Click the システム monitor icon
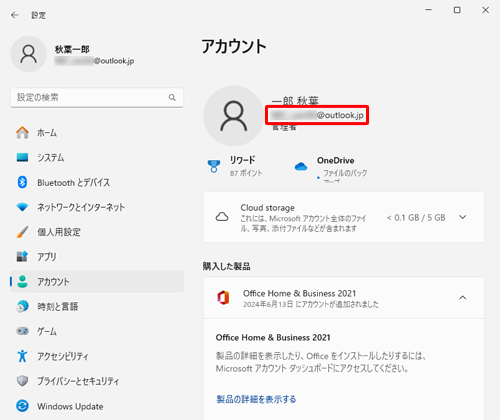This screenshot has height=420, width=500. pos(22,157)
